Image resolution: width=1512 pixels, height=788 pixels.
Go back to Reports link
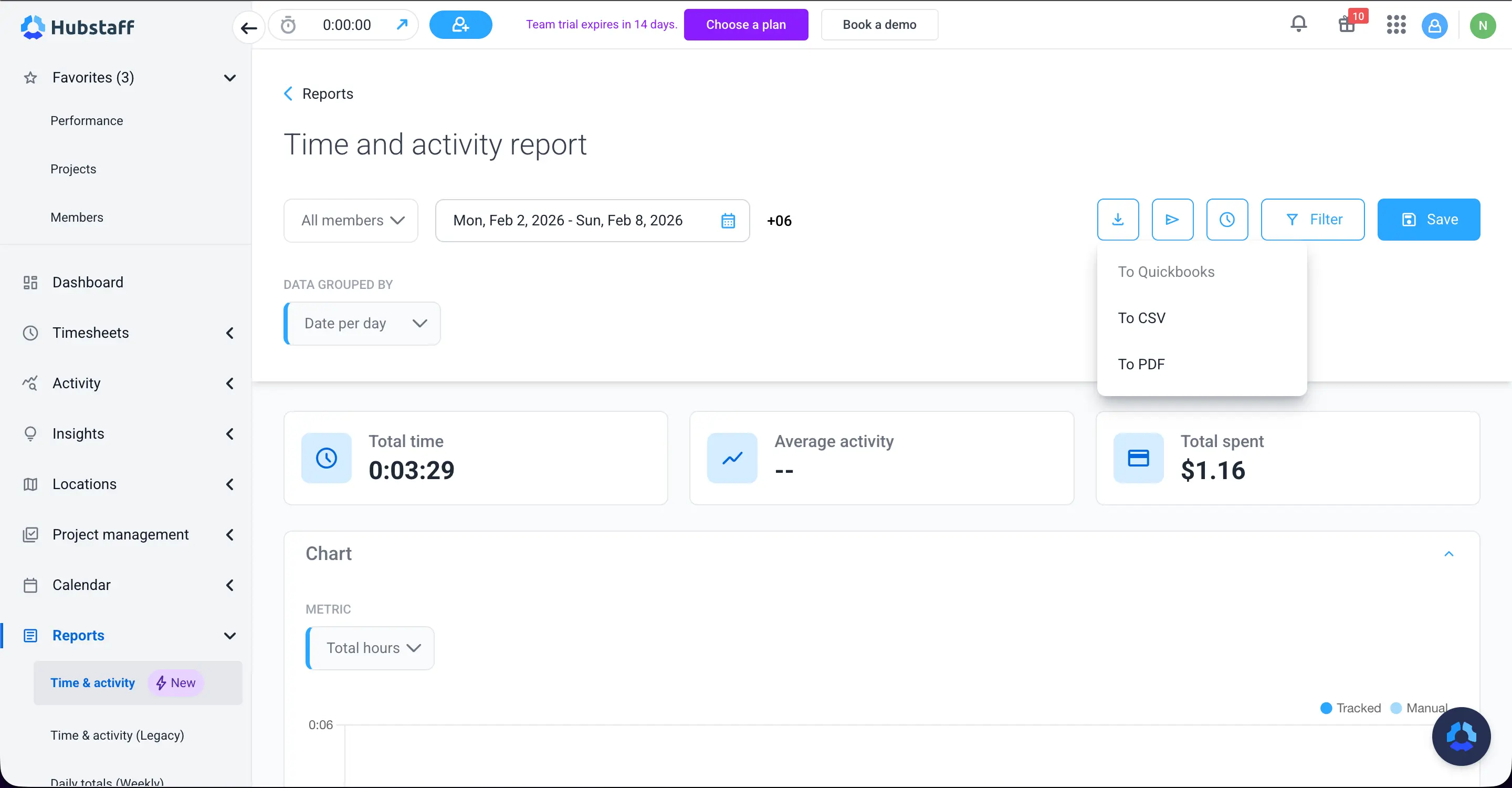pyautogui.click(x=319, y=94)
